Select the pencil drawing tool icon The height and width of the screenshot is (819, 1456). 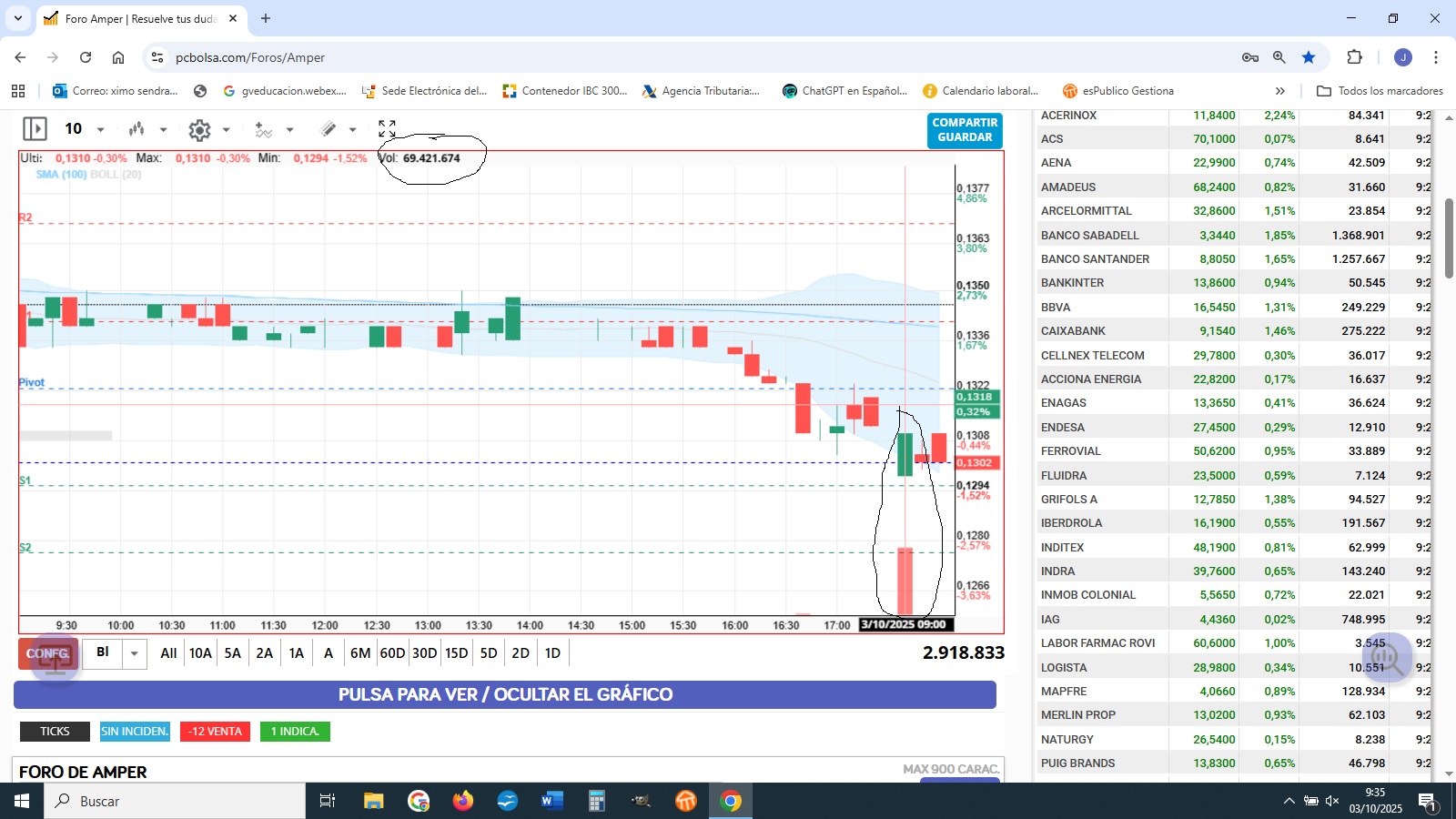coord(329,129)
